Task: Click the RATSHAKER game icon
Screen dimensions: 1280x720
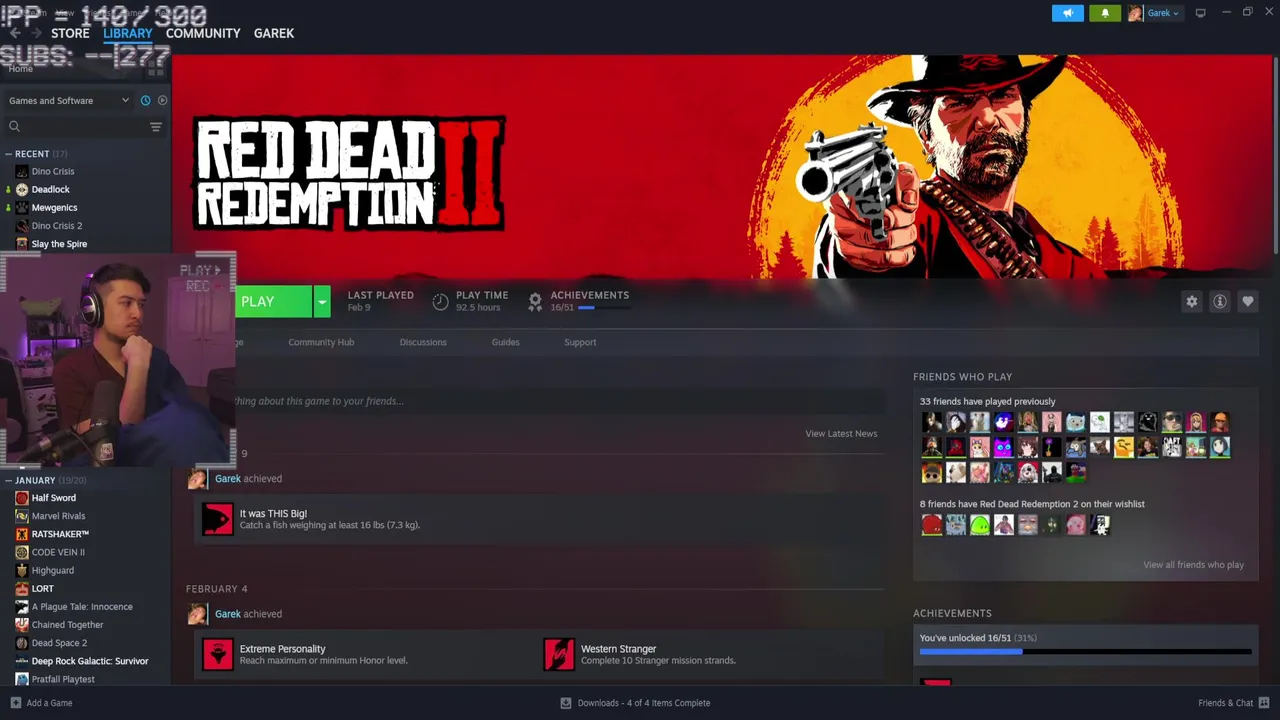Action: (x=22, y=534)
